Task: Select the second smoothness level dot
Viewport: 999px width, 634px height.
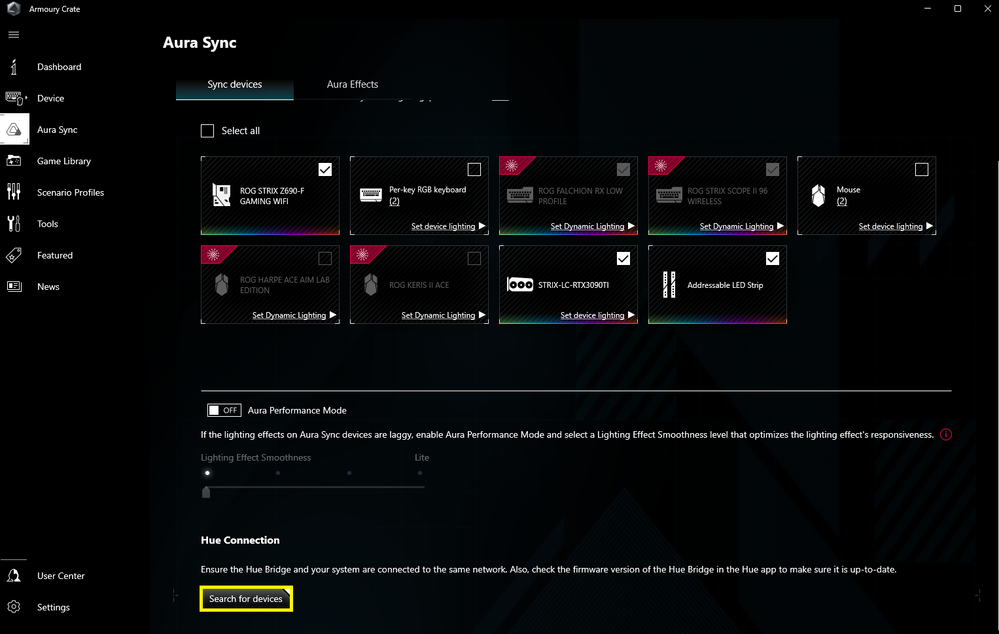Action: pyautogui.click(x=278, y=473)
